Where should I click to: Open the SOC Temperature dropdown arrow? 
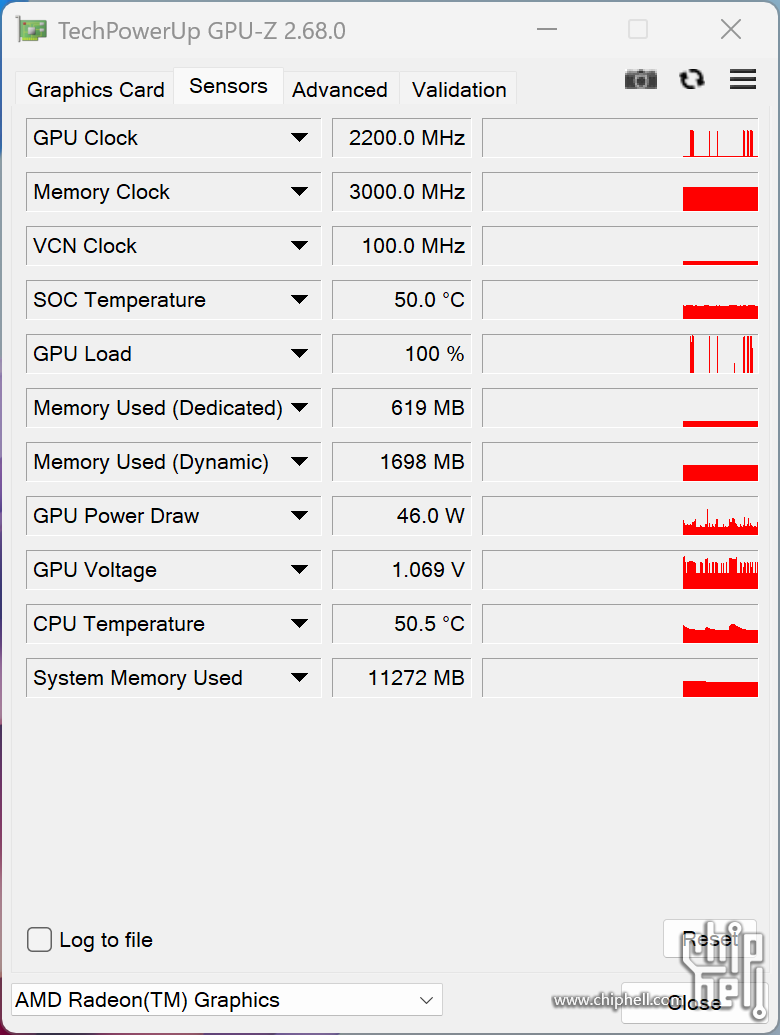point(299,300)
